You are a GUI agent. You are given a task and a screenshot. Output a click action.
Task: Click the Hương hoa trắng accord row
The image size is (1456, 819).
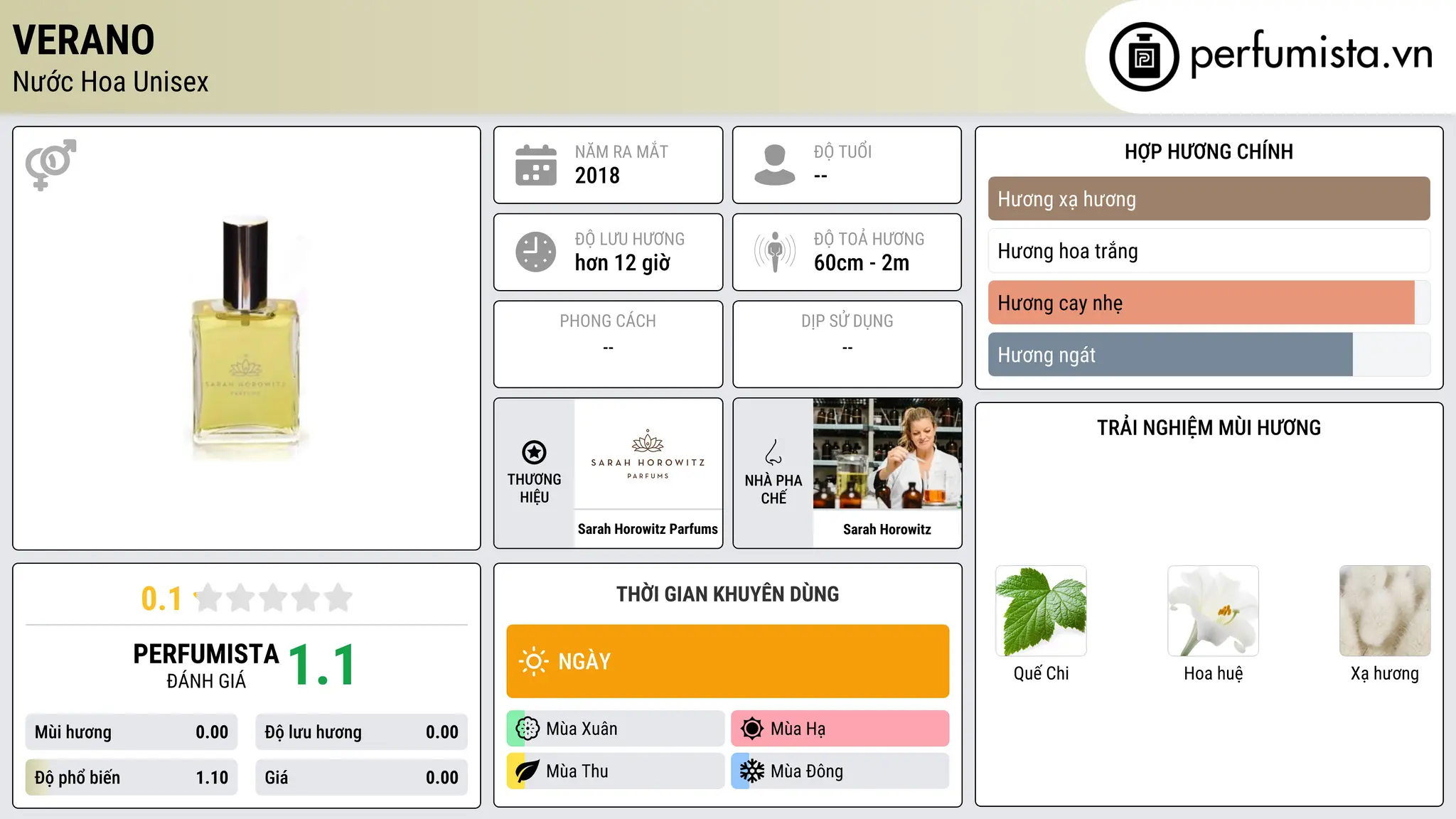coord(1209,251)
